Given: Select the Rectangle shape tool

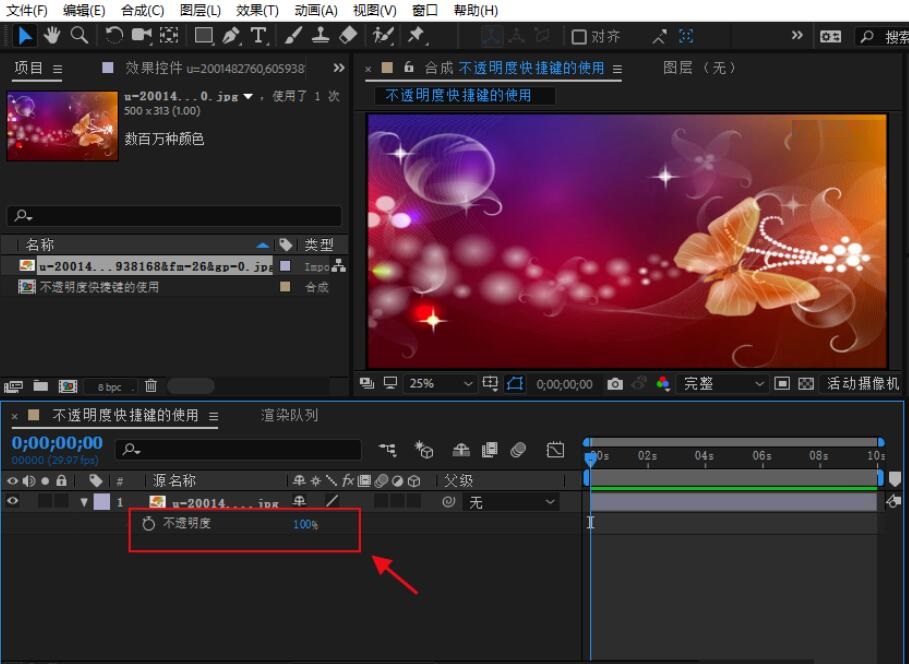Looking at the screenshot, I should coord(203,36).
